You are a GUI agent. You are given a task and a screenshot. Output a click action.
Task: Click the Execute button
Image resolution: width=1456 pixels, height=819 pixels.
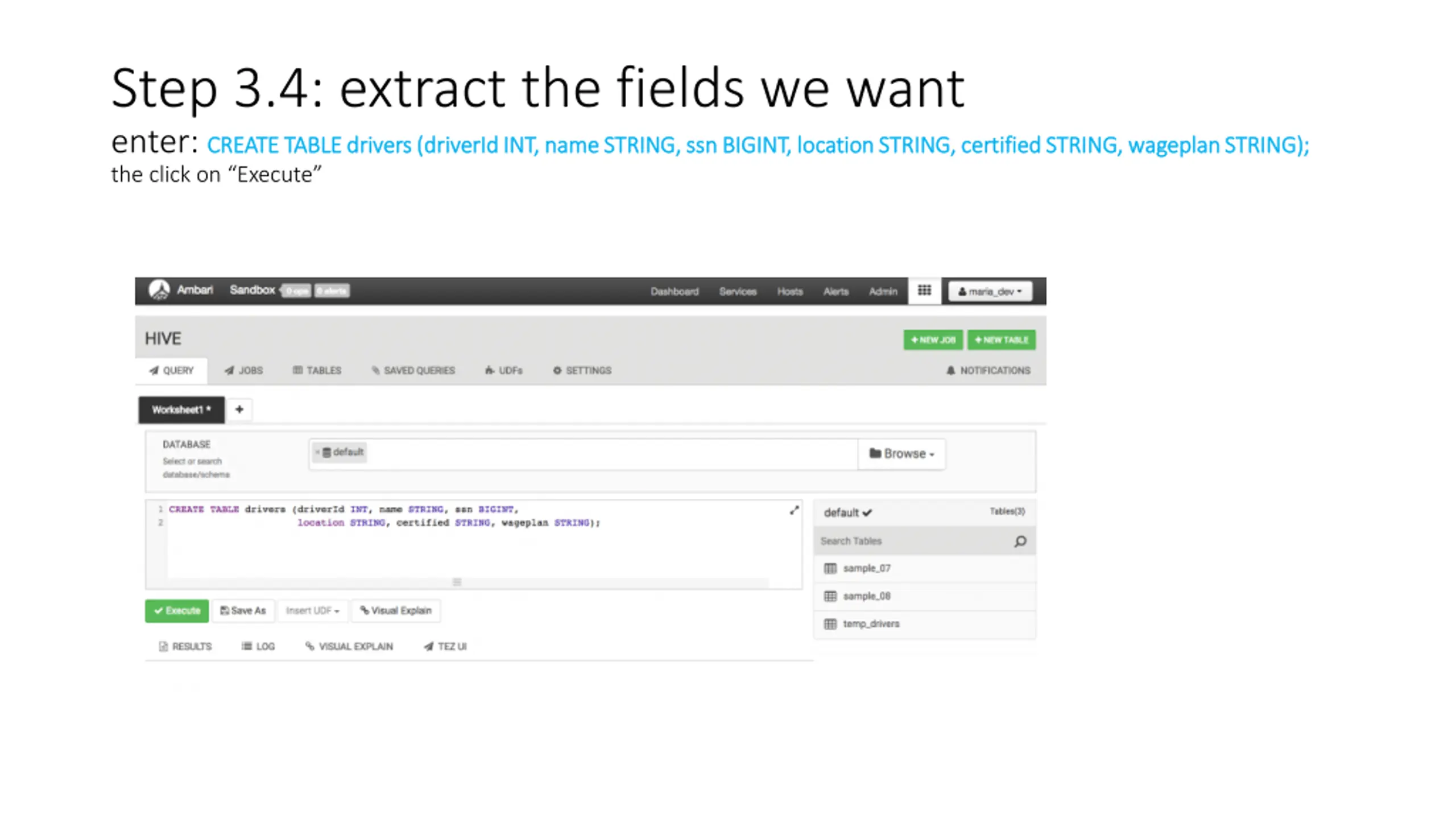pyautogui.click(x=177, y=611)
